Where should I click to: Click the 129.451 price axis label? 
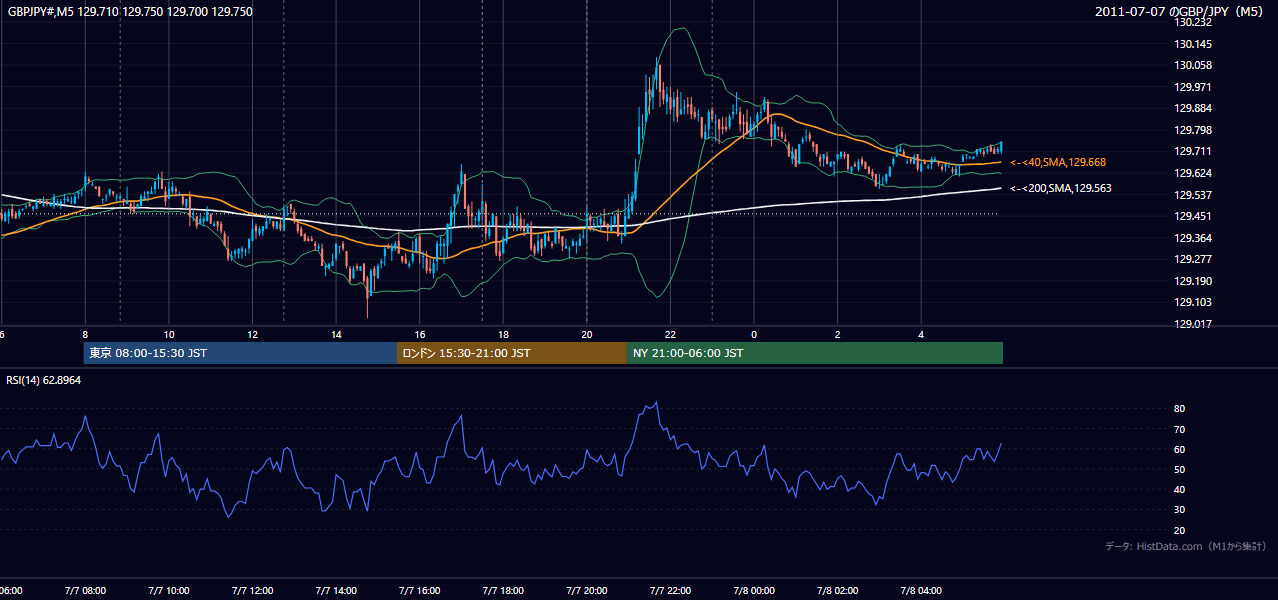[x=1192, y=217]
